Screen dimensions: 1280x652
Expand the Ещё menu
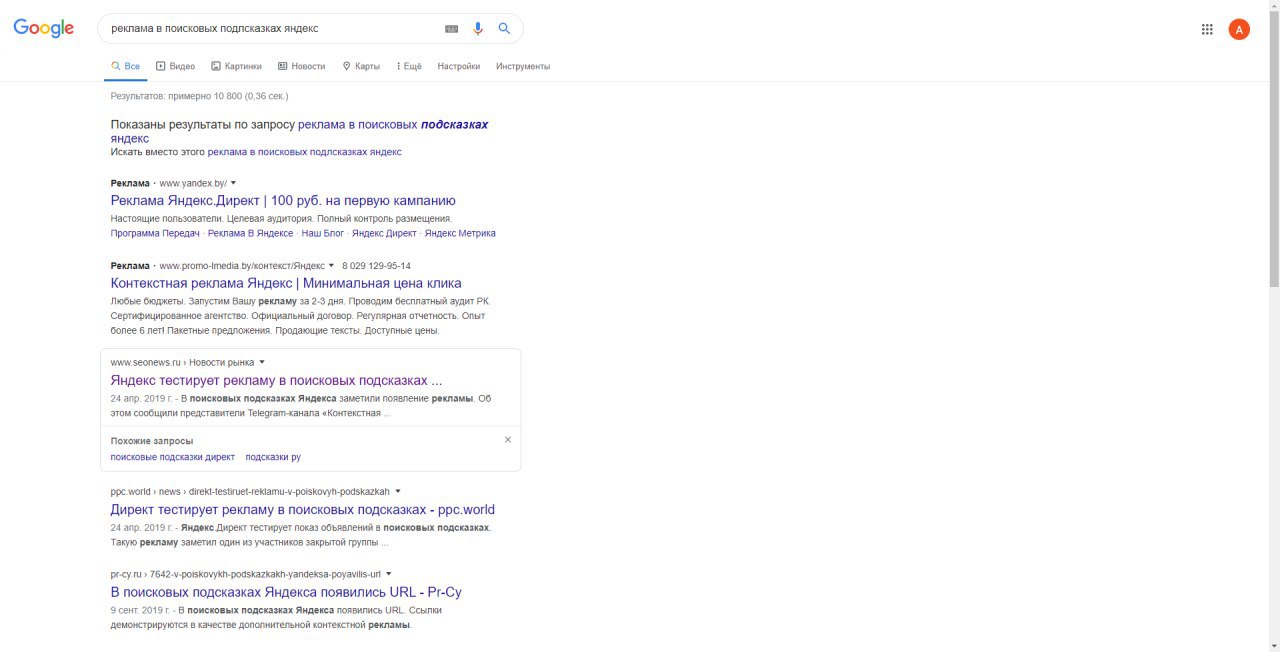click(x=409, y=66)
